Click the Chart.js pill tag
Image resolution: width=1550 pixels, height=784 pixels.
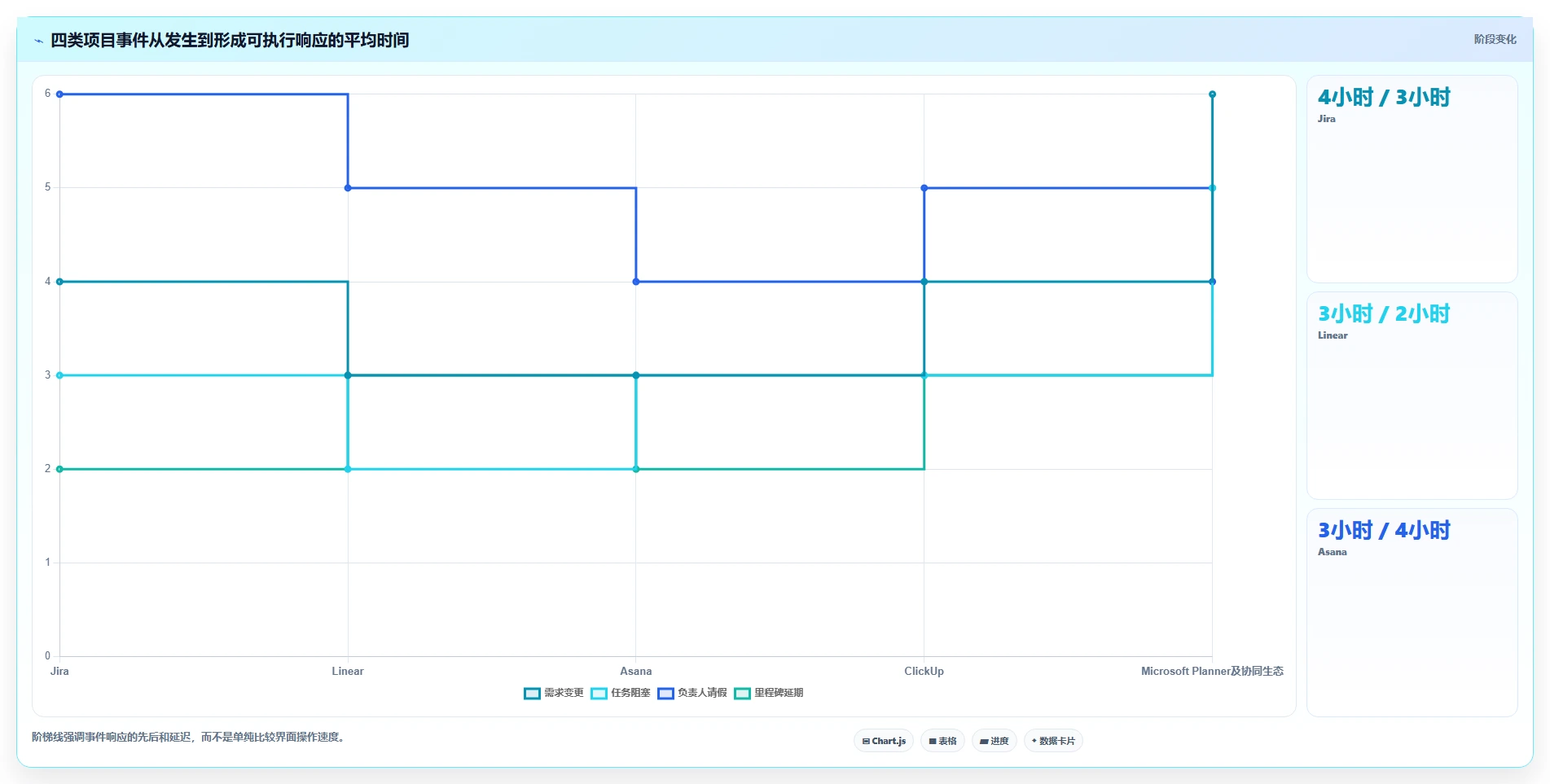coord(884,741)
